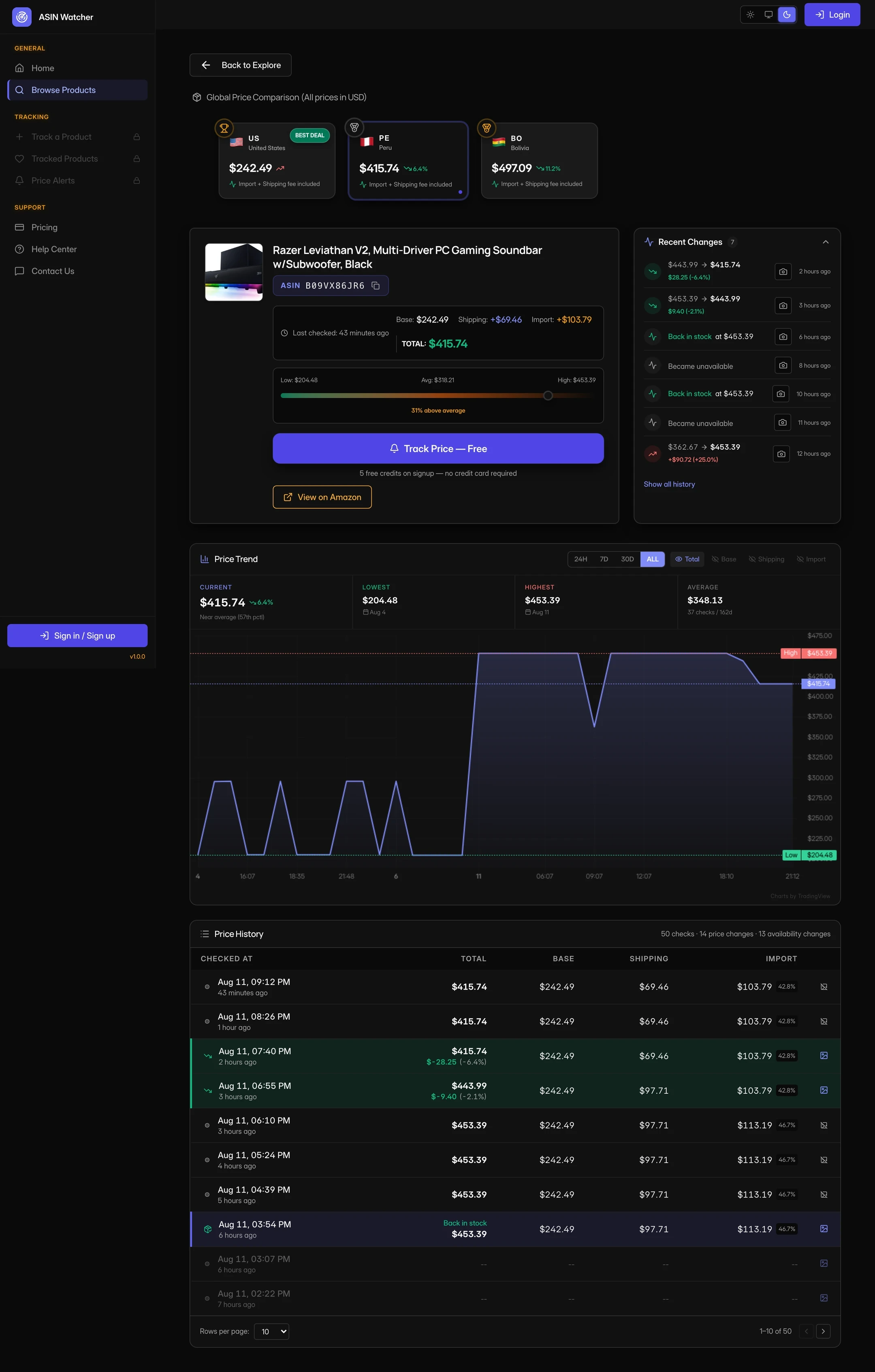Open View on Amazon link
The width and height of the screenshot is (875, 1372).
click(322, 497)
